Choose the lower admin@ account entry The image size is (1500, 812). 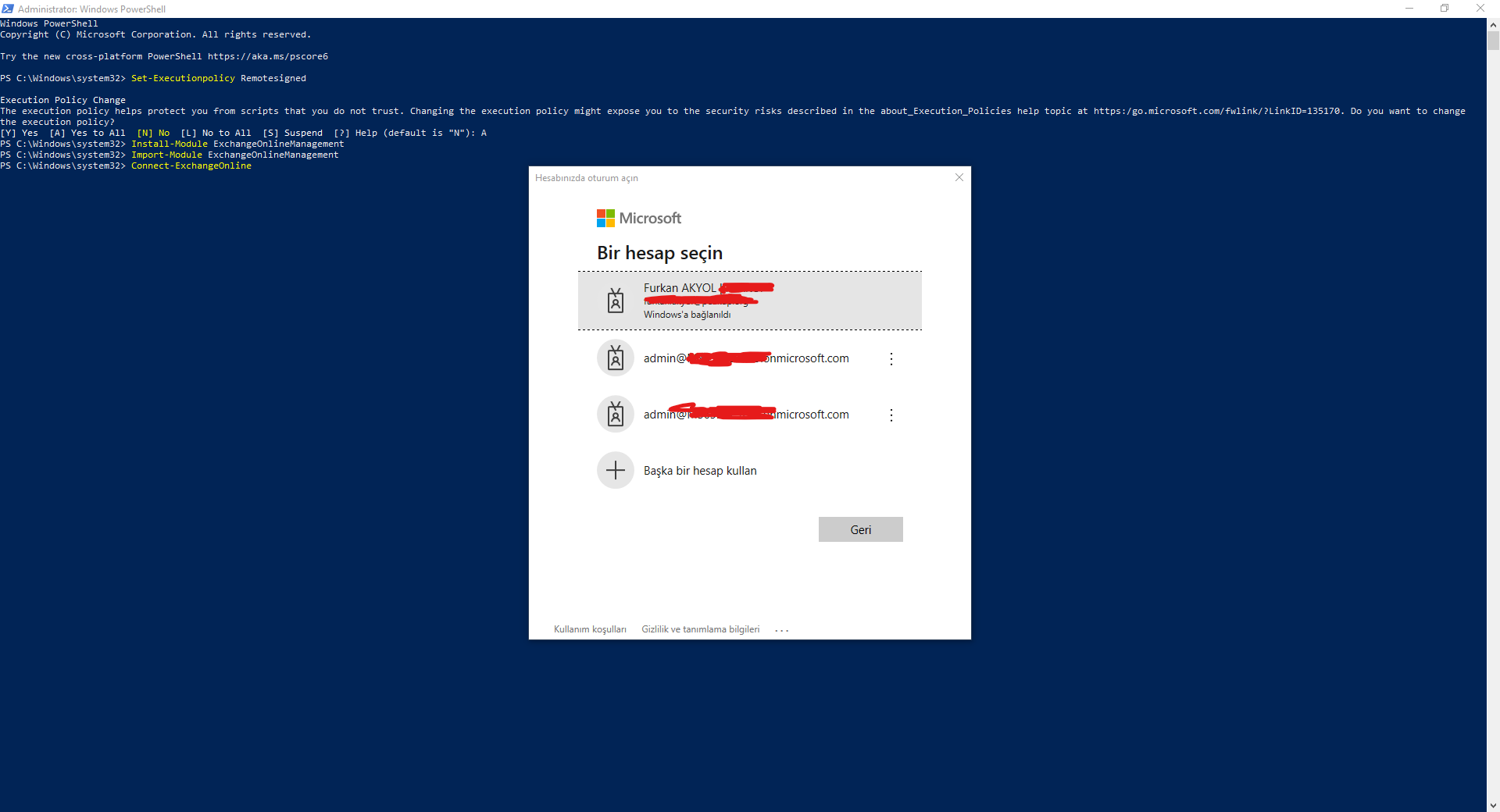click(745, 415)
